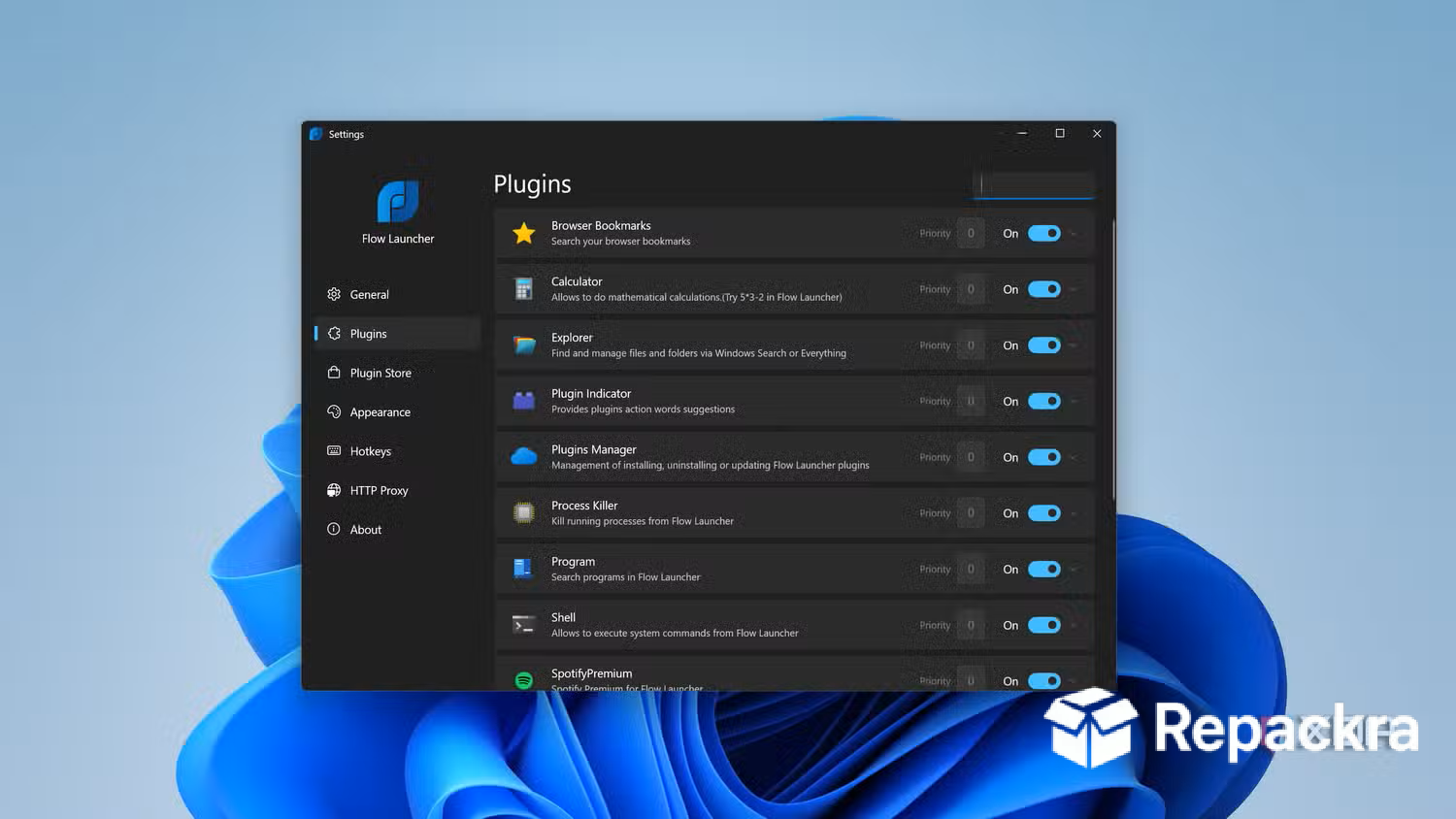This screenshot has width=1456, height=819.
Task: Expand the Program row chevron
Action: tap(1075, 570)
